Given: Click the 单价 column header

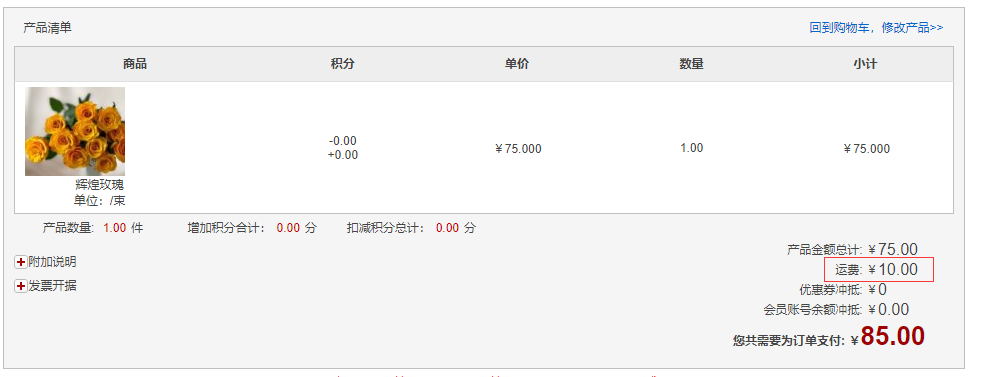Looking at the screenshot, I should click(x=517, y=63).
